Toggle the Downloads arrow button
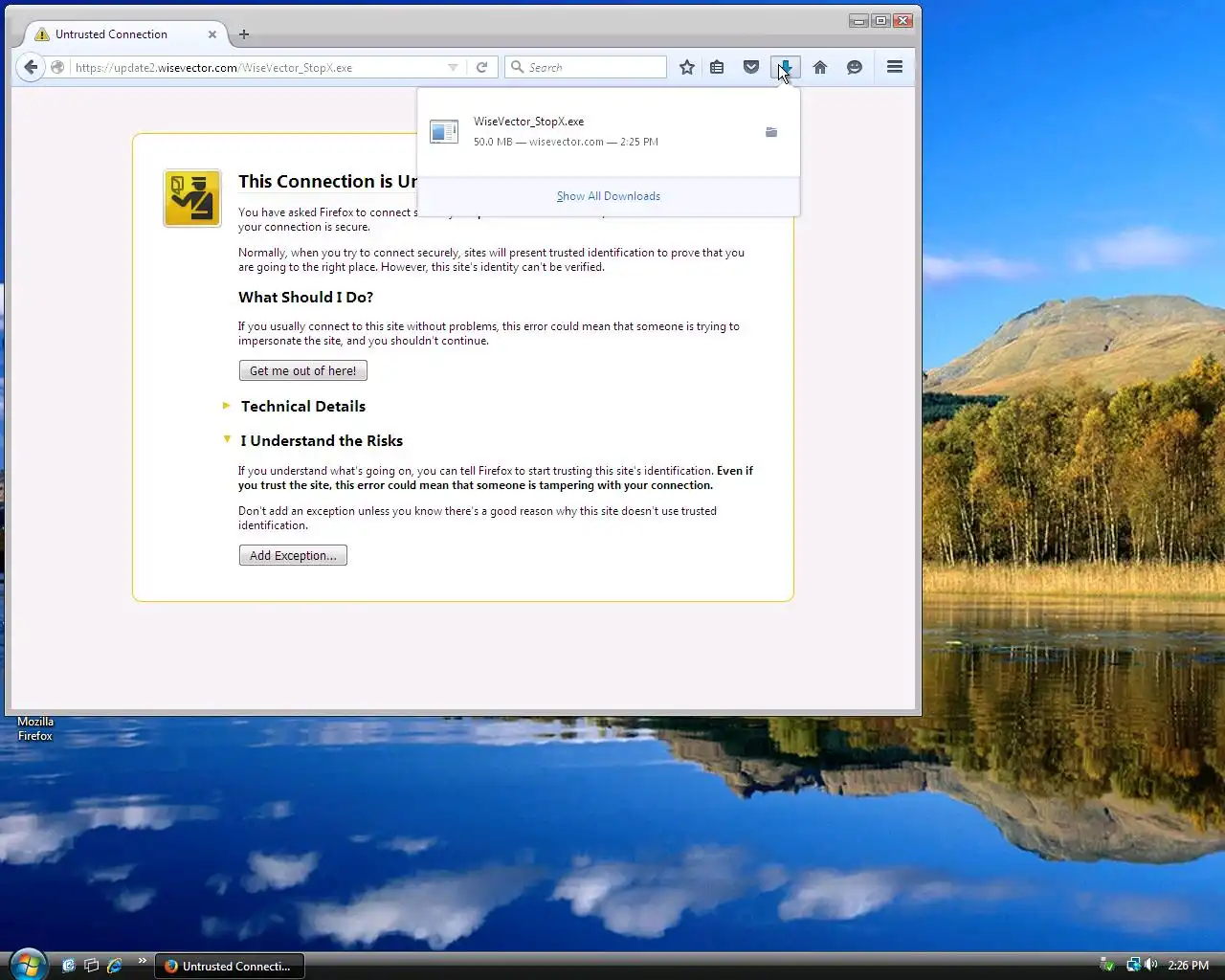The height and width of the screenshot is (980, 1225). [x=786, y=67]
